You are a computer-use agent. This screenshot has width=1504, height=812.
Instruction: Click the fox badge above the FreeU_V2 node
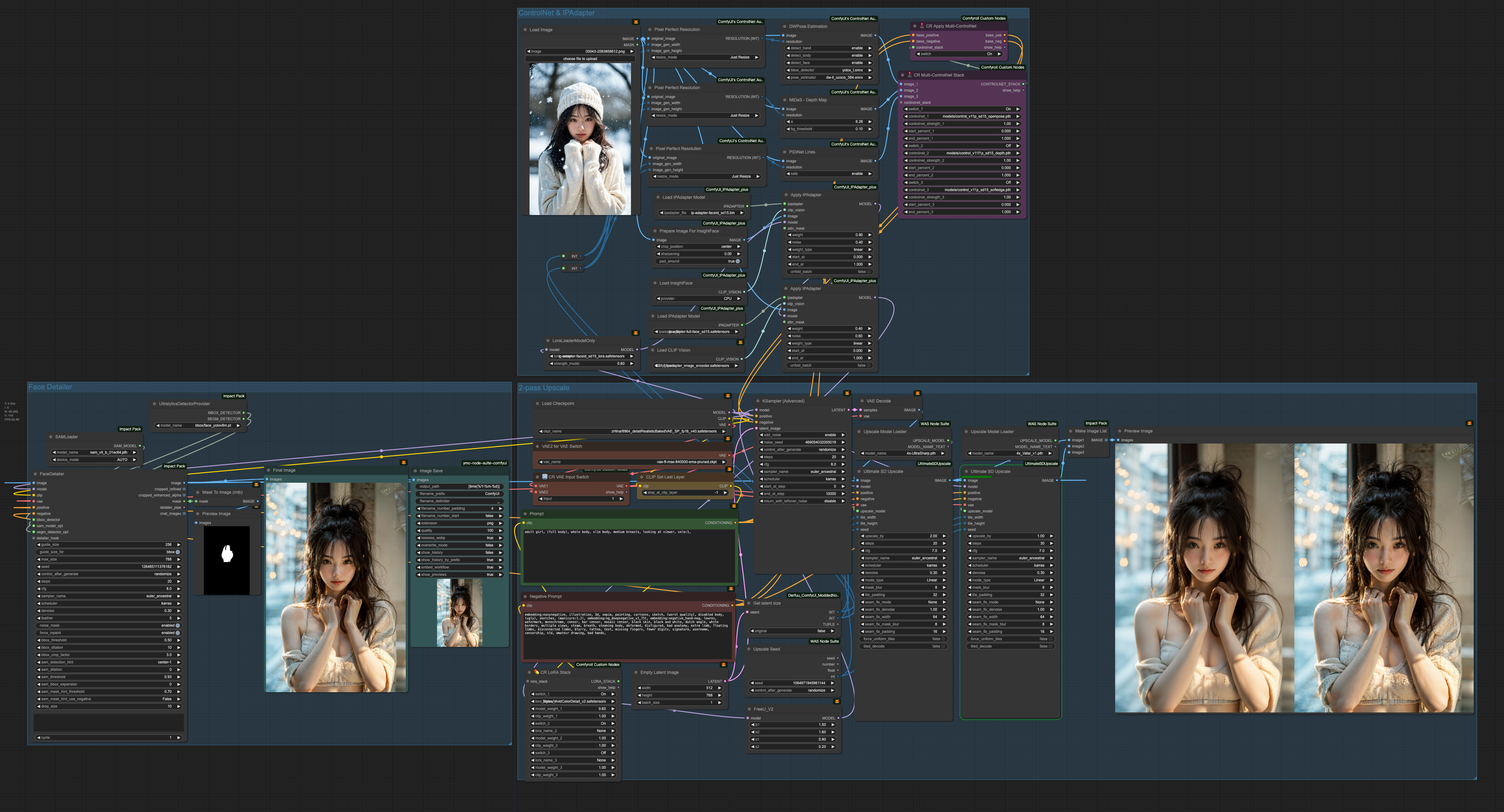pos(837,701)
